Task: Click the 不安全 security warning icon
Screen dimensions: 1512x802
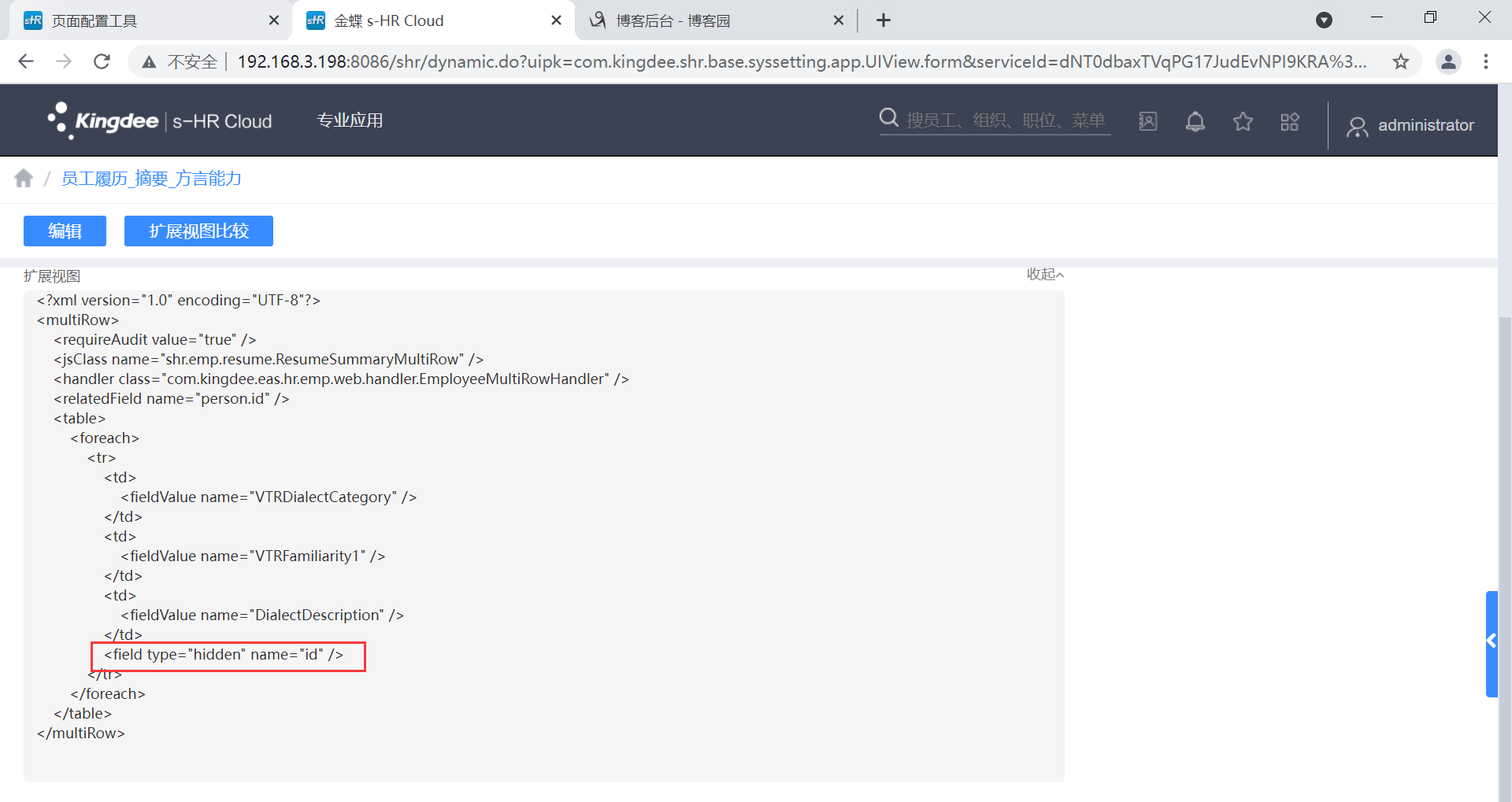Action: coord(149,62)
